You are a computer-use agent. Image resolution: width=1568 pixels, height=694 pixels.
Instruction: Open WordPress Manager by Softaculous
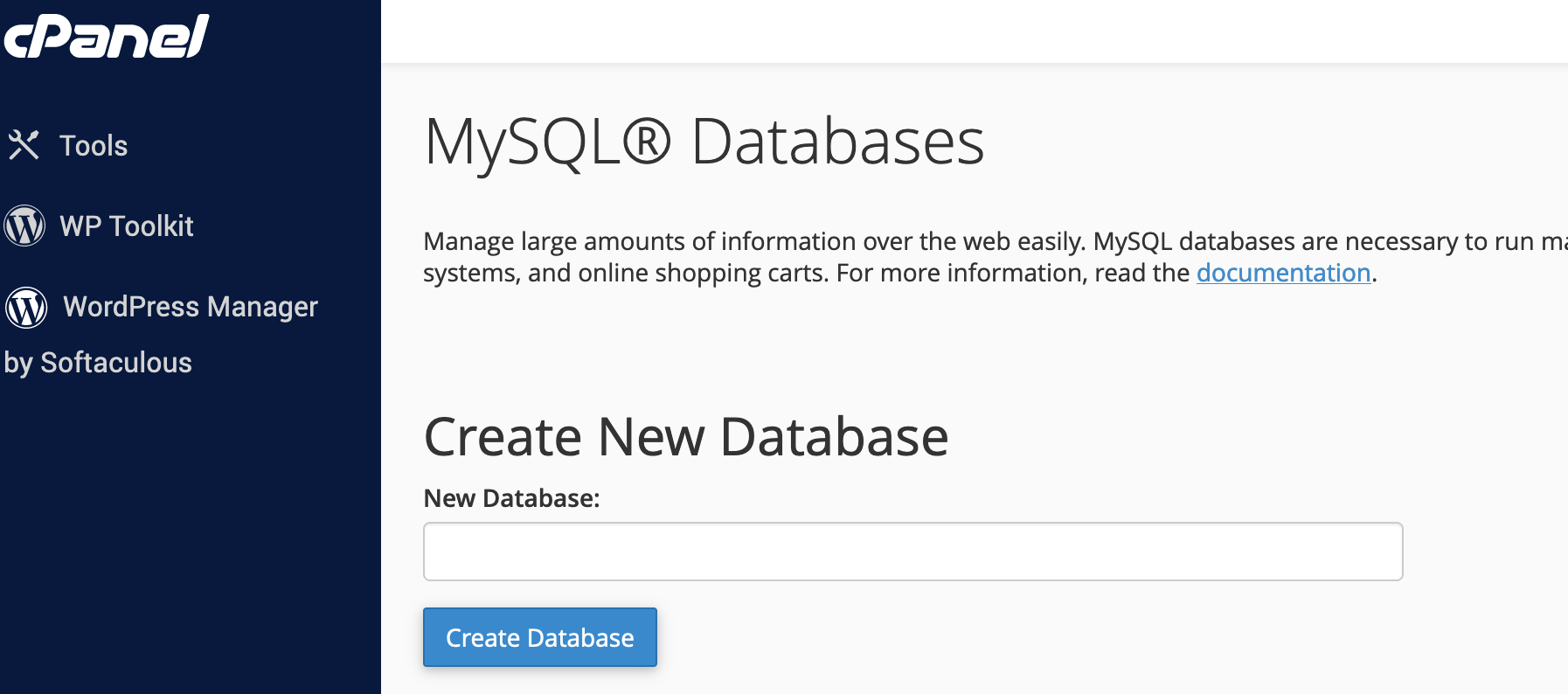[x=161, y=334]
